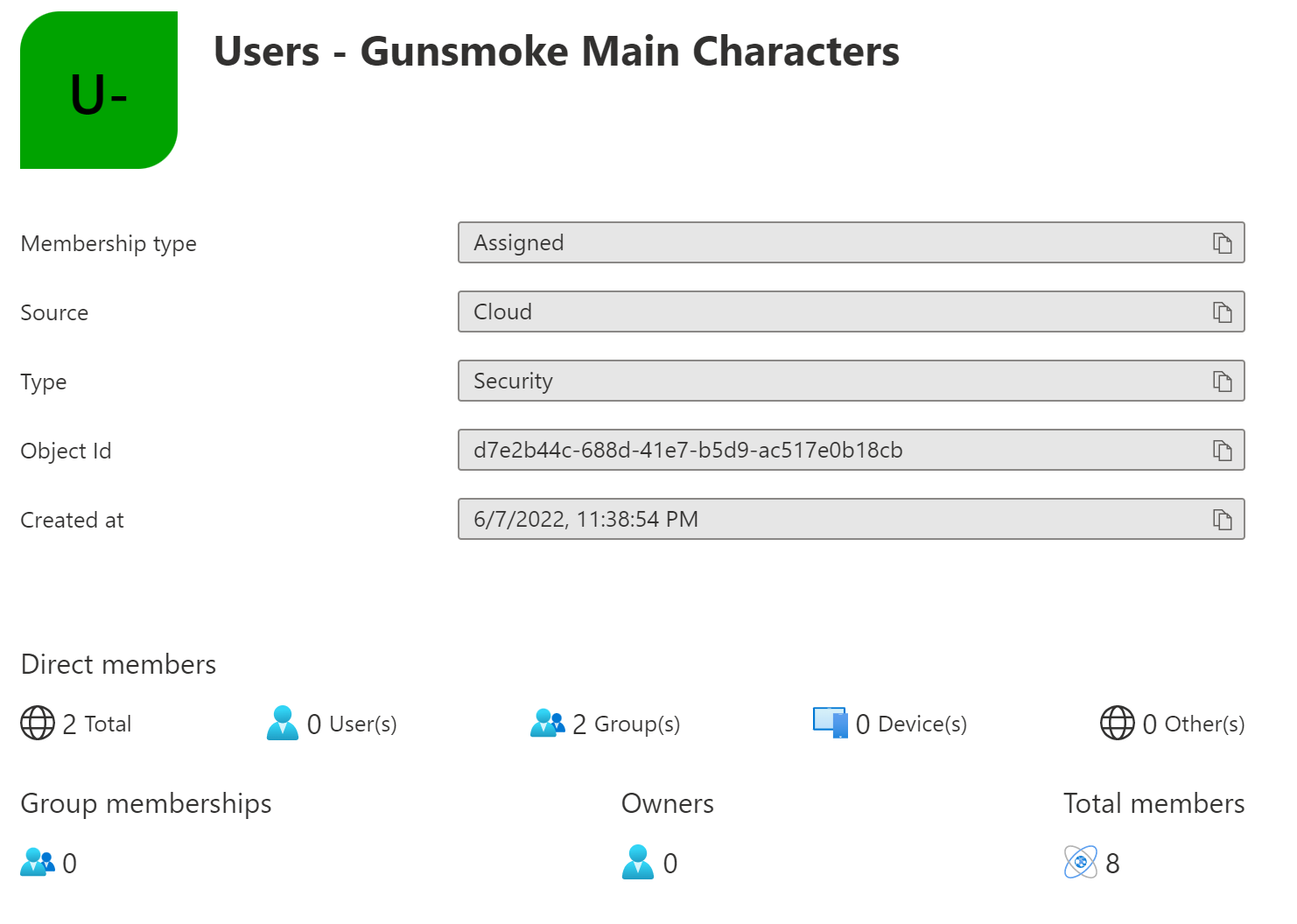The width and height of the screenshot is (1297, 924).
Task: Open the green U- group avatar
Action: pos(98,90)
